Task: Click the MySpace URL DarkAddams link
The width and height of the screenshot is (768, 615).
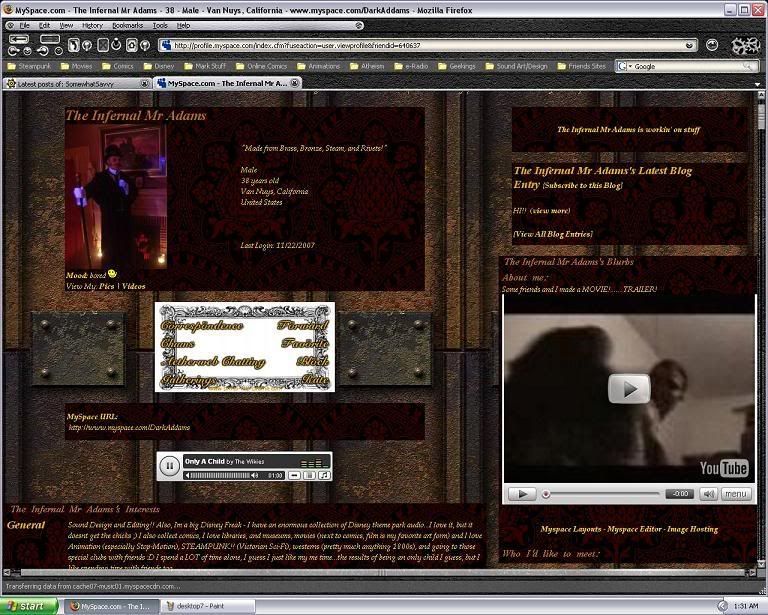Action: pos(129,427)
